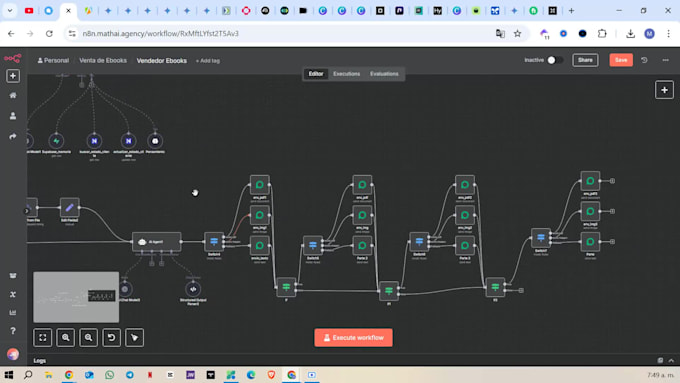Select the Switch7 node
This screenshot has width=680, height=383.
541,238
